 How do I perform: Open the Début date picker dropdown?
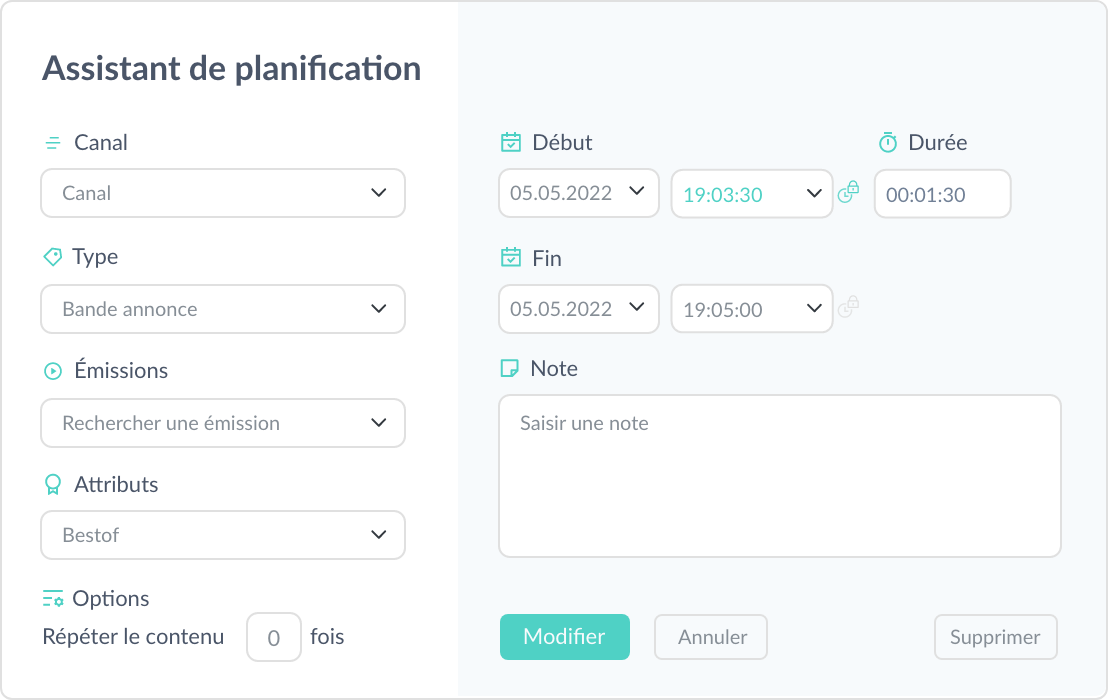tap(579, 193)
